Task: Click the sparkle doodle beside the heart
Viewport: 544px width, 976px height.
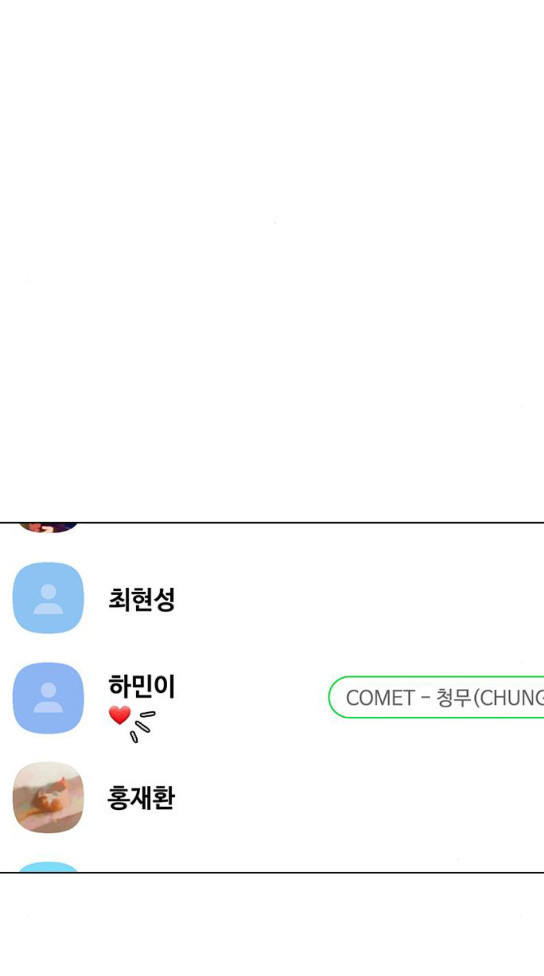Action: click(143, 726)
